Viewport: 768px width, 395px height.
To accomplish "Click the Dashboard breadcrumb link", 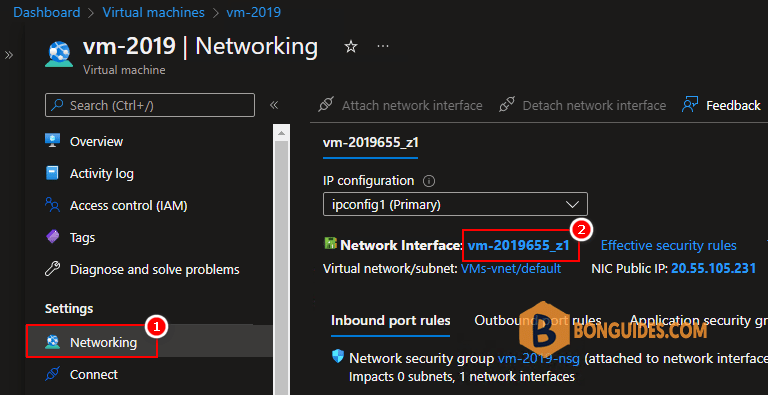I will 47,12.
